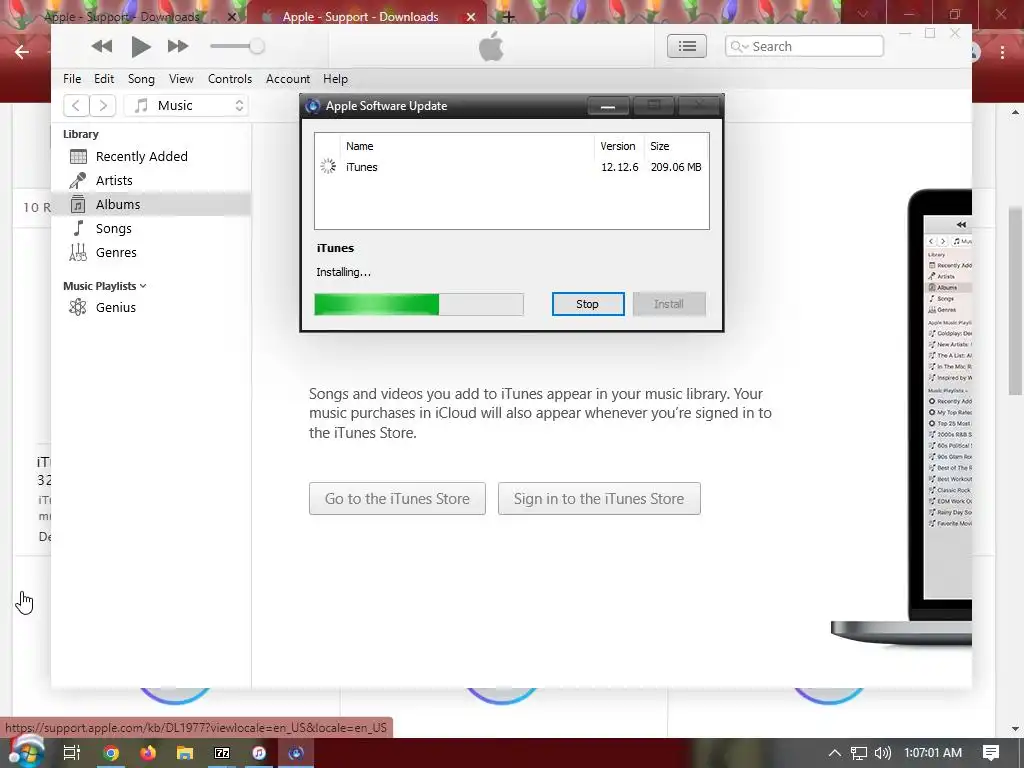1024x768 pixels.
Task: Open the Edit menu
Action: (104, 79)
